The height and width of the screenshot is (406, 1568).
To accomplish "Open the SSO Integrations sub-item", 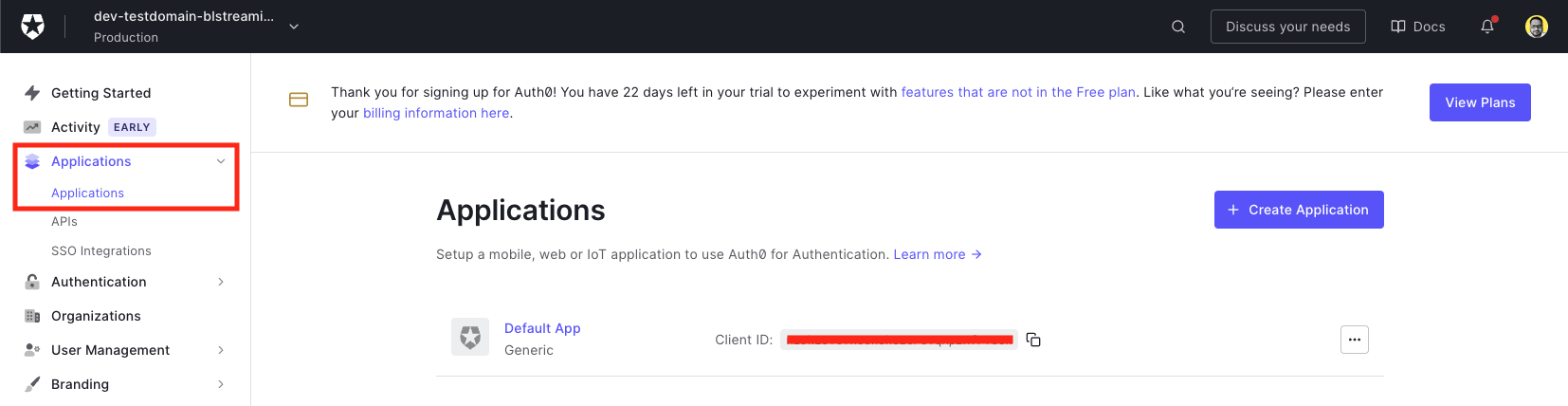I will point(101,250).
